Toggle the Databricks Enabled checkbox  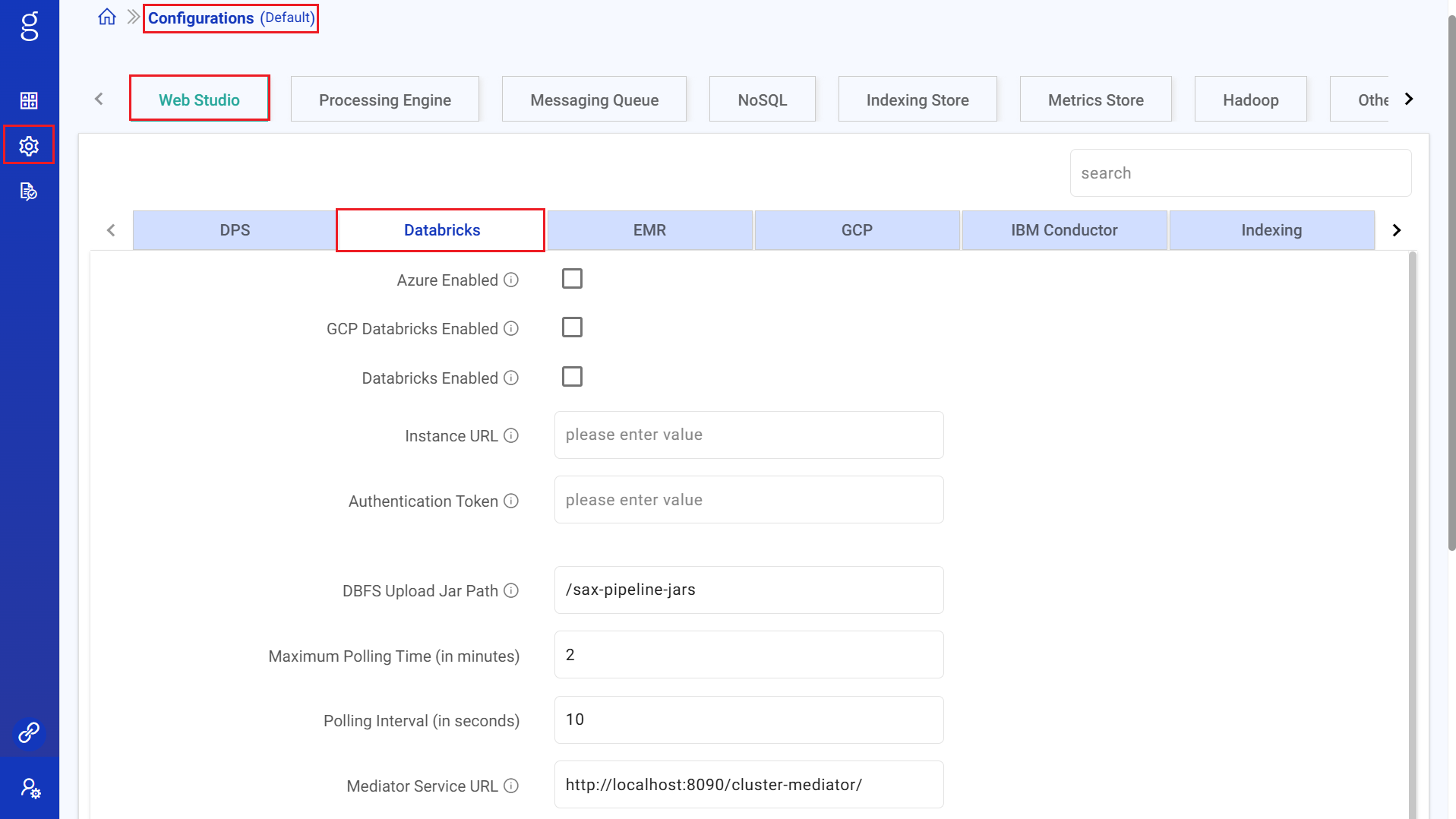(x=572, y=377)
